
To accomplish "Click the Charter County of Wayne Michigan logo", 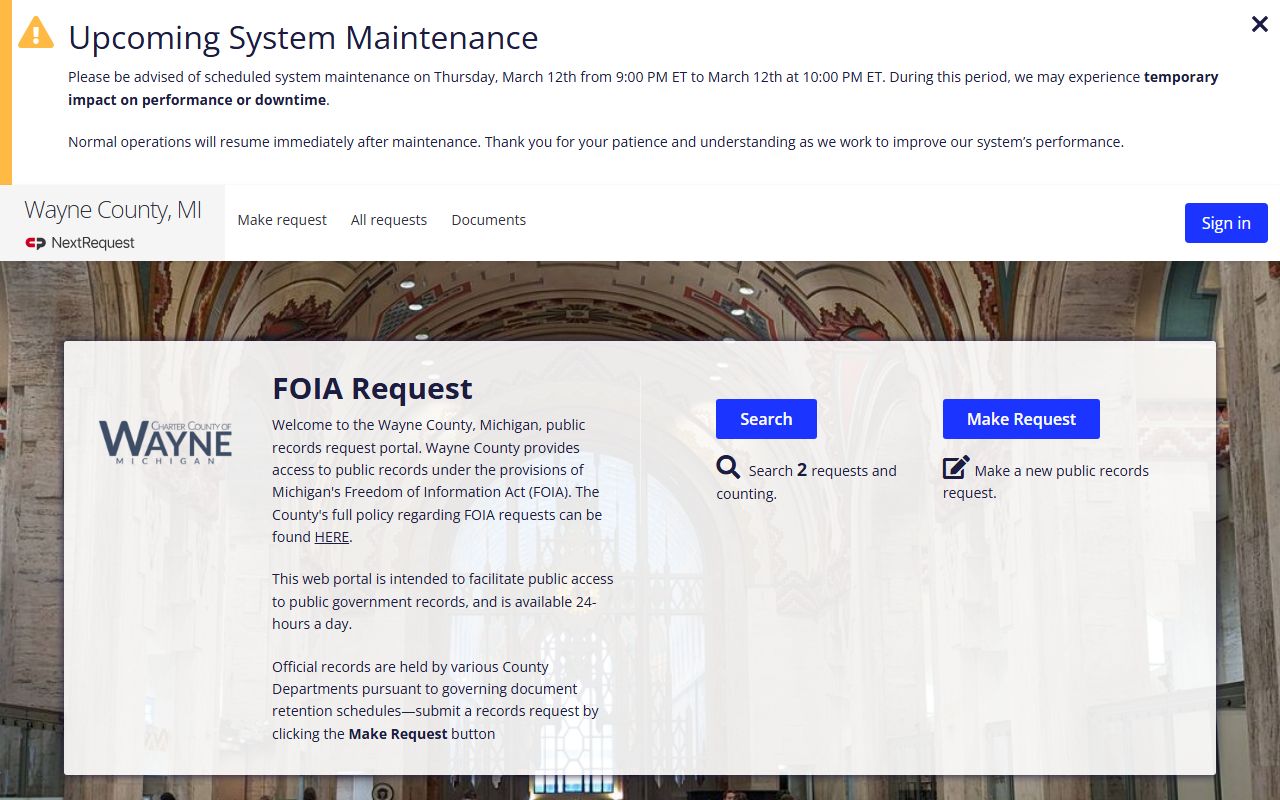I will [x=166, y=442].
